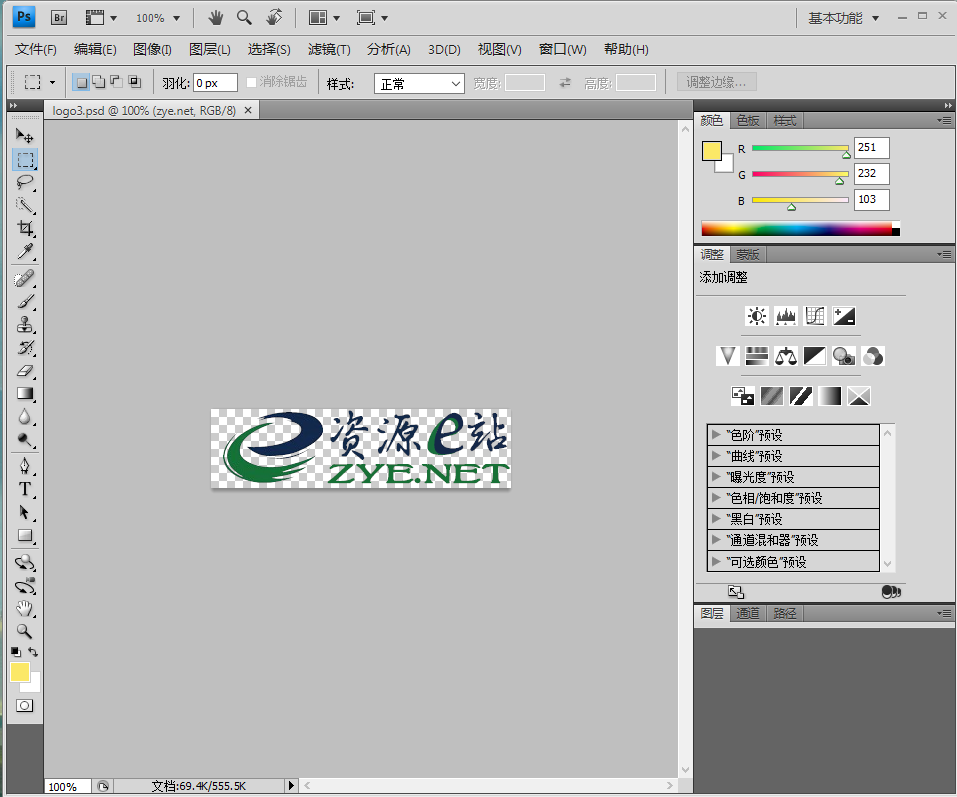Select the Spot Healing Brush tool
The width and height of the screenshot is (957, 797).
pos(24,279)
